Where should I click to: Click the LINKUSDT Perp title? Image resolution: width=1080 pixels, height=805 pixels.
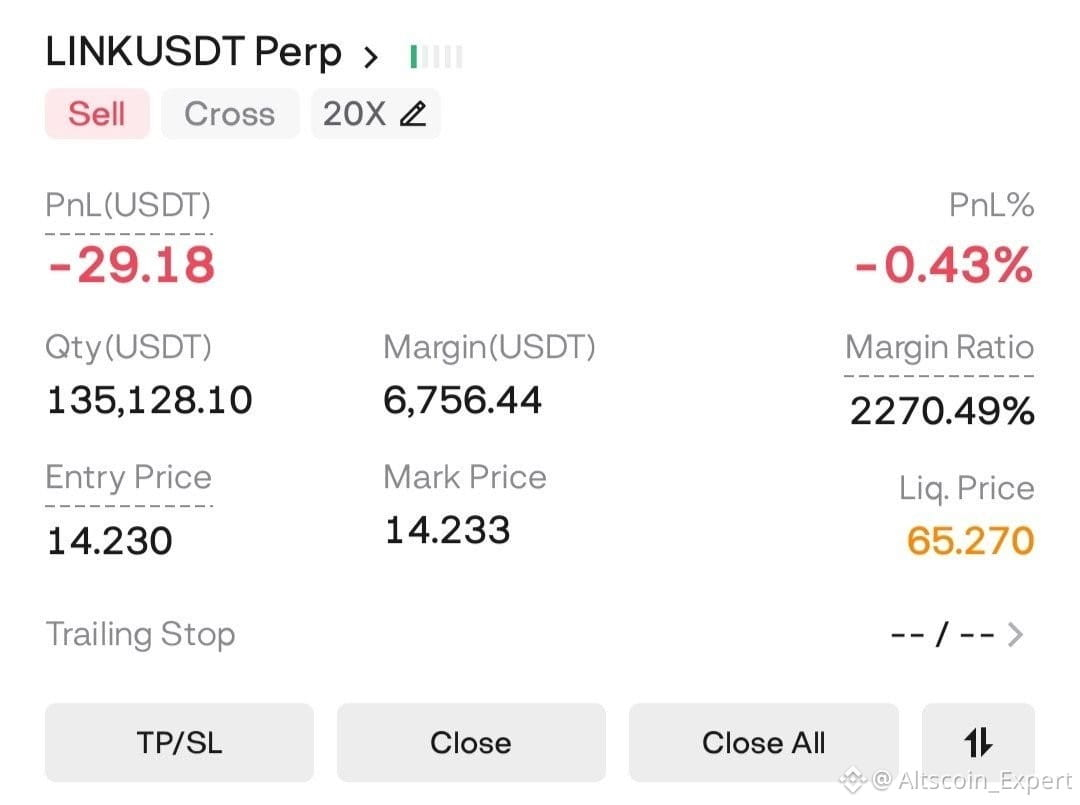[194, 52]
